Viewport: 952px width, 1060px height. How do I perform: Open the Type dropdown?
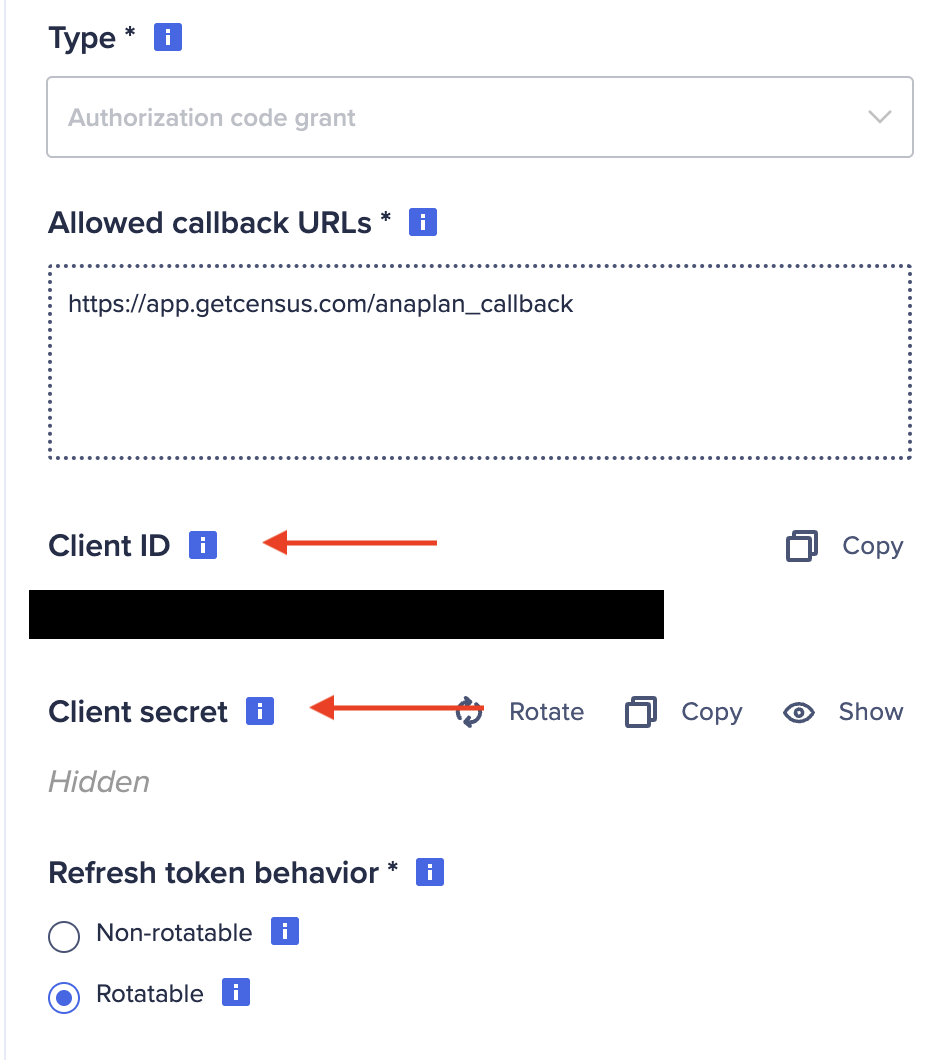point(479,117)
